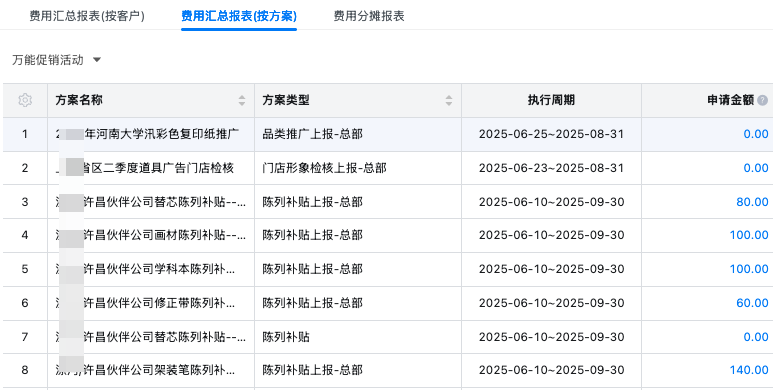Image resolution: width=773 pixels, height=390 pixels.
Task: Click the 申请金额 help question icon
Action: point(763,101)
